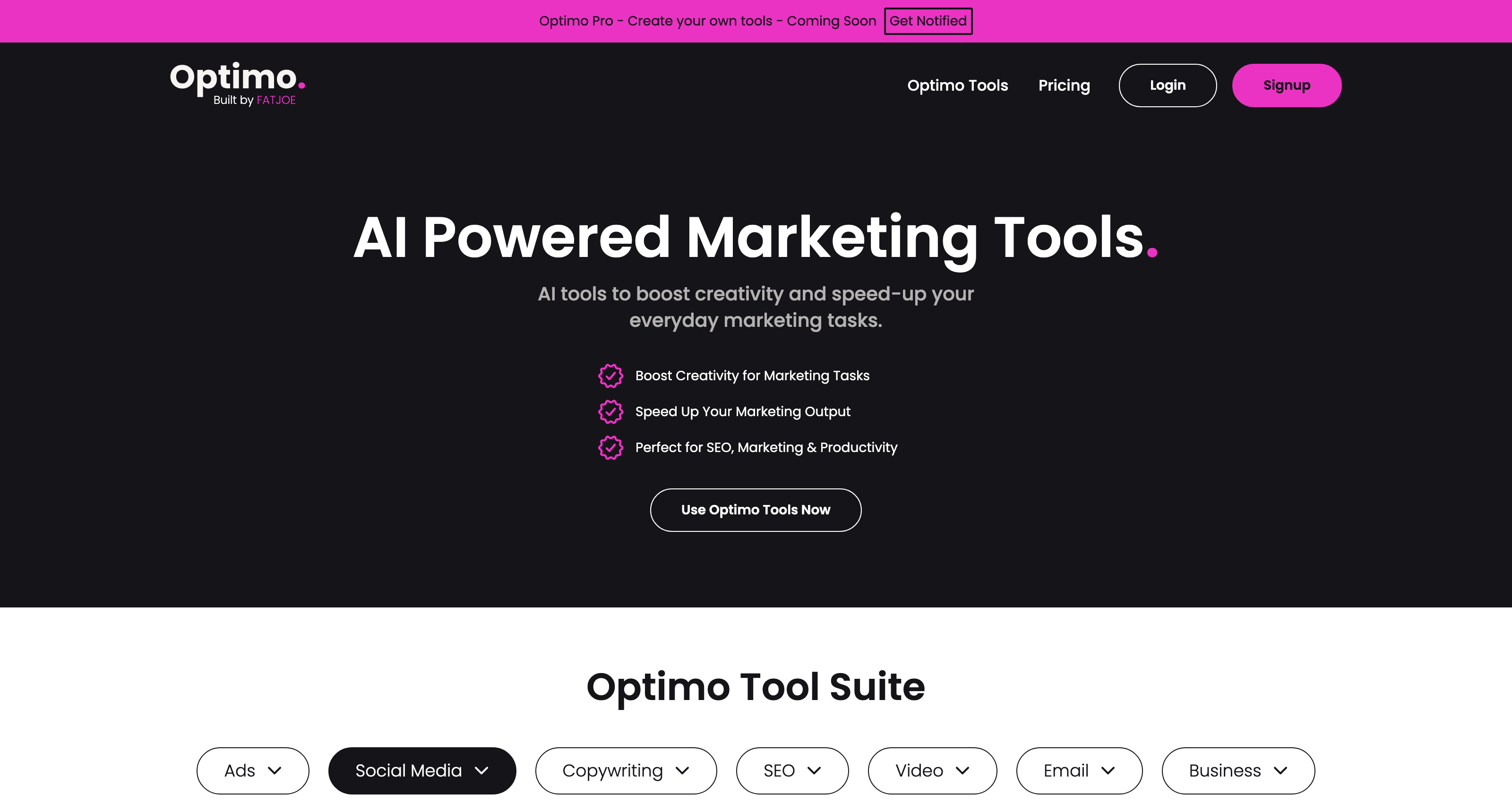Screen dimensions: 1512x803
Task: Expand the Business category dropdown
Action: [x=1238, y=770]
